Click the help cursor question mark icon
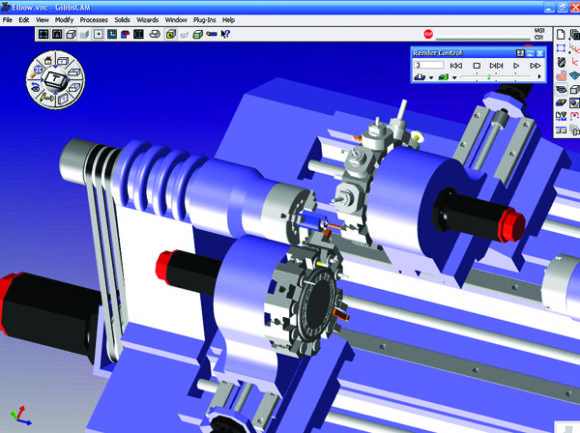 click(x=225, y=34)
